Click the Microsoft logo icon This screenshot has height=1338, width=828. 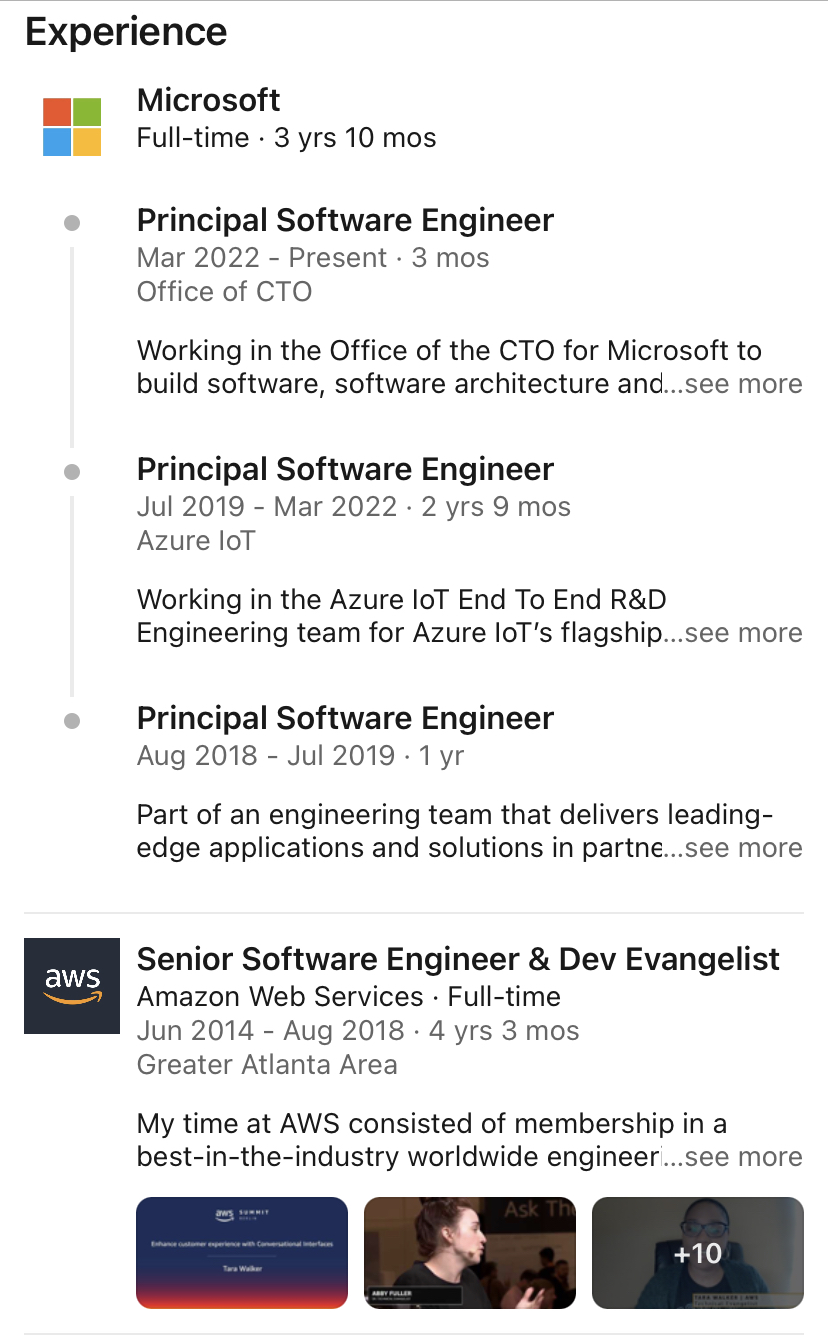coord(72,127)
